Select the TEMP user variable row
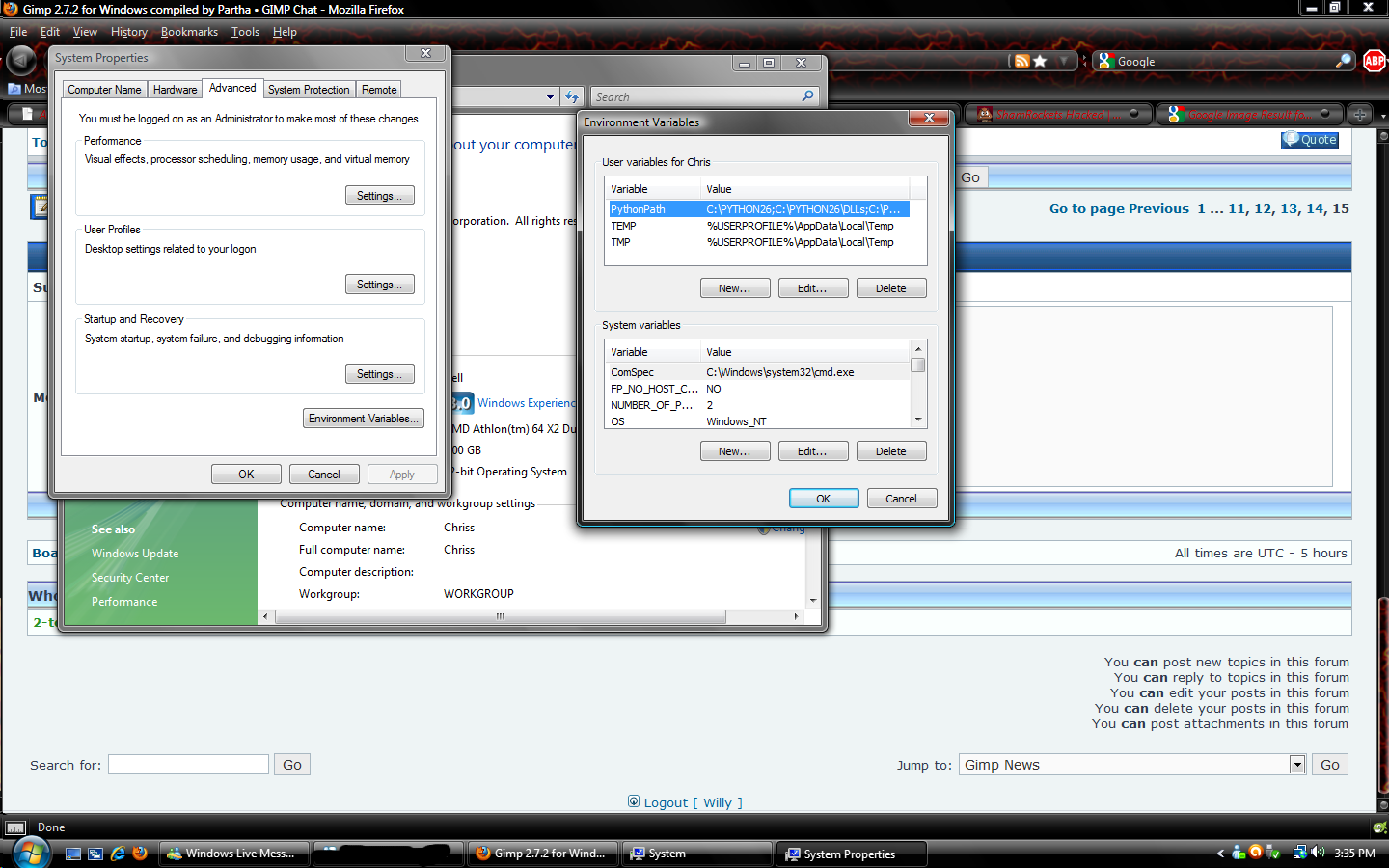 click(758, 226)
